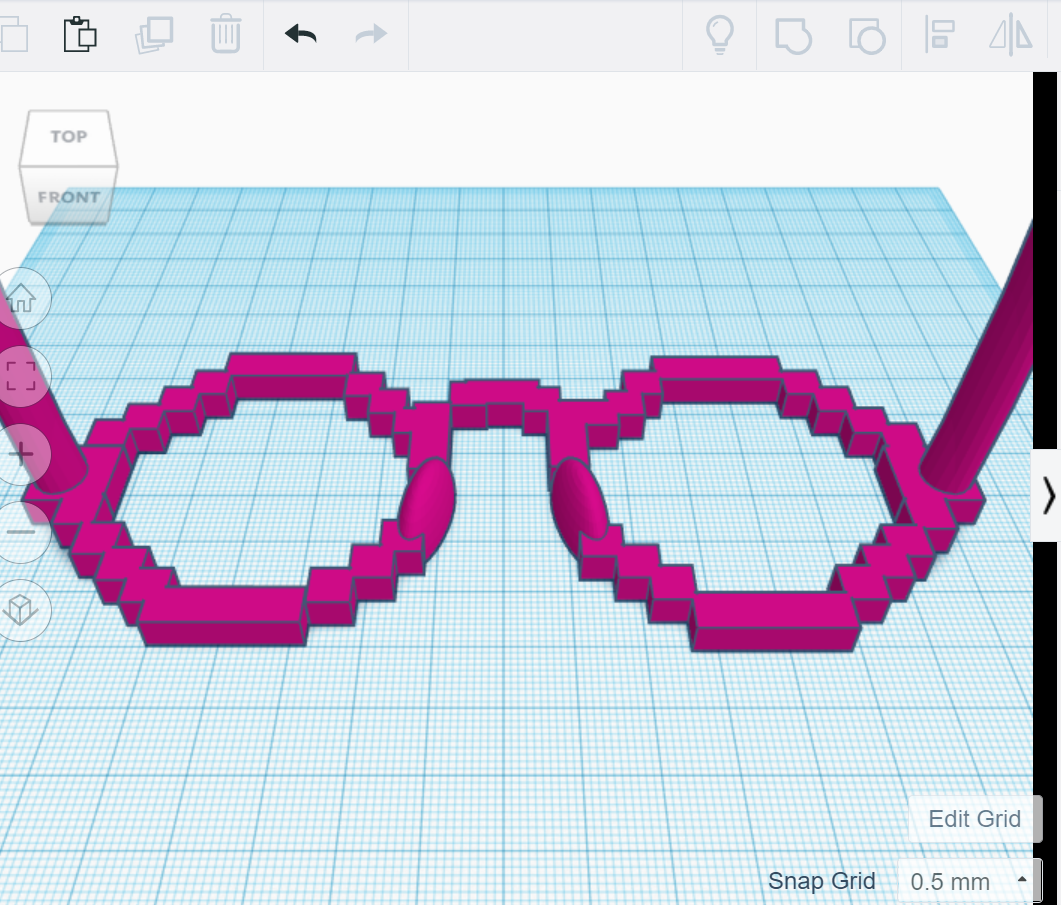
Task: Toggle show all with lightbulb icon
Action: click(720, 35)
